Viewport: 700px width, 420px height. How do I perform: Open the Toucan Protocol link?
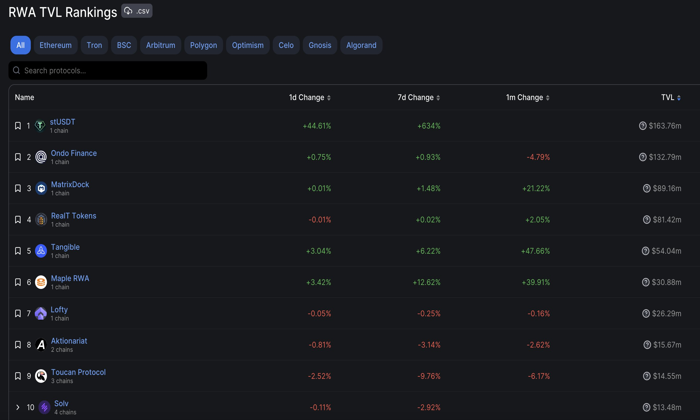tap(79, 372)
